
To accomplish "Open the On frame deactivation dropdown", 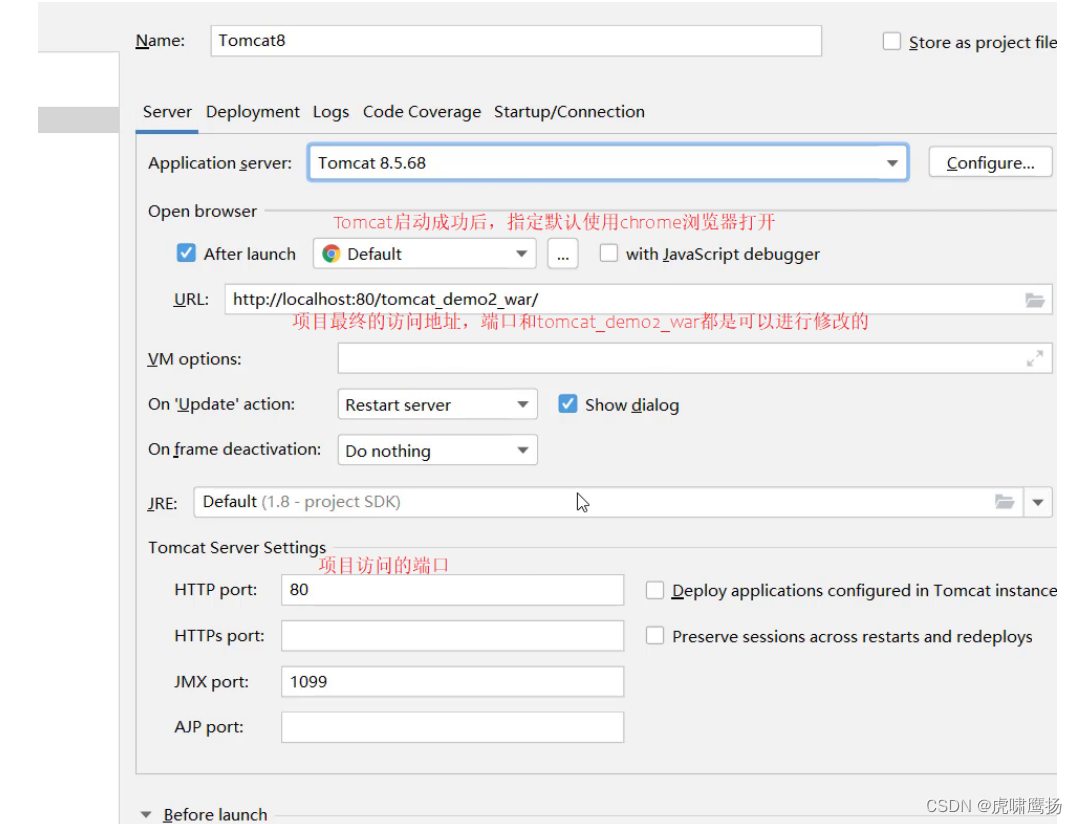I will [522, 450].
